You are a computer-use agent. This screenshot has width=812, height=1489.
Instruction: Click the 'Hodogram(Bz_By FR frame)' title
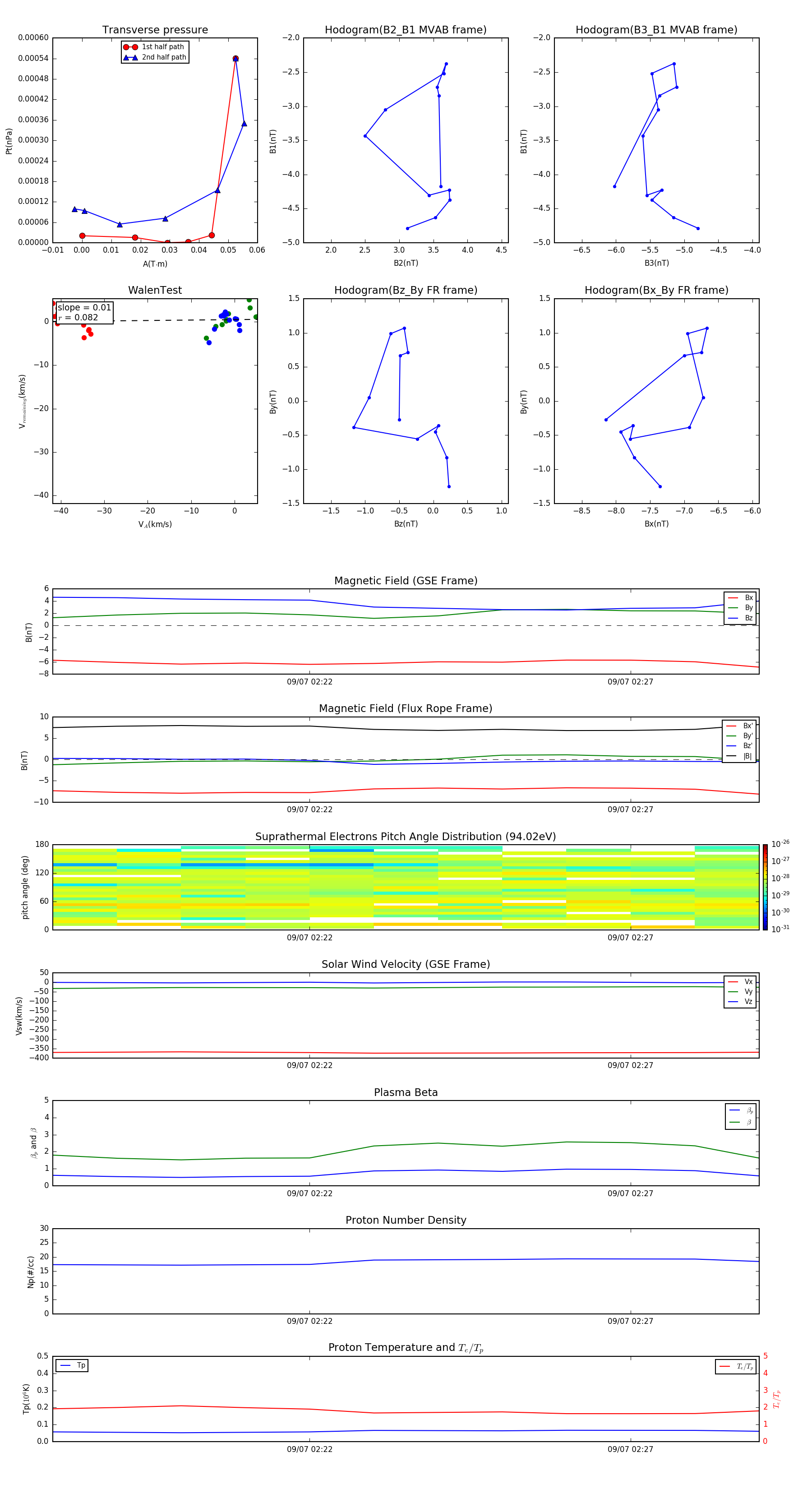coord(406,290)
